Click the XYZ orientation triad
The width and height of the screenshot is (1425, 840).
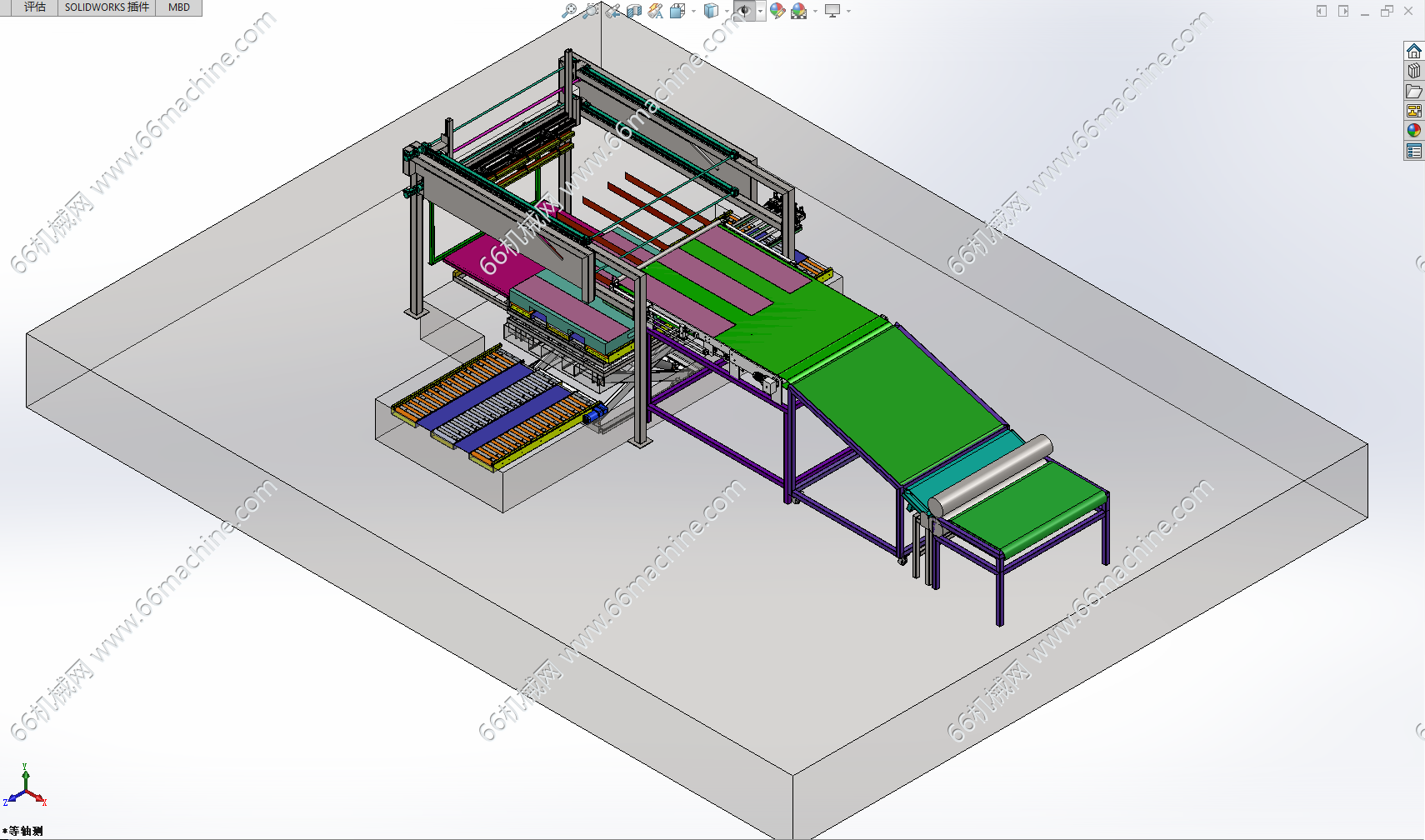pos(26,787)
